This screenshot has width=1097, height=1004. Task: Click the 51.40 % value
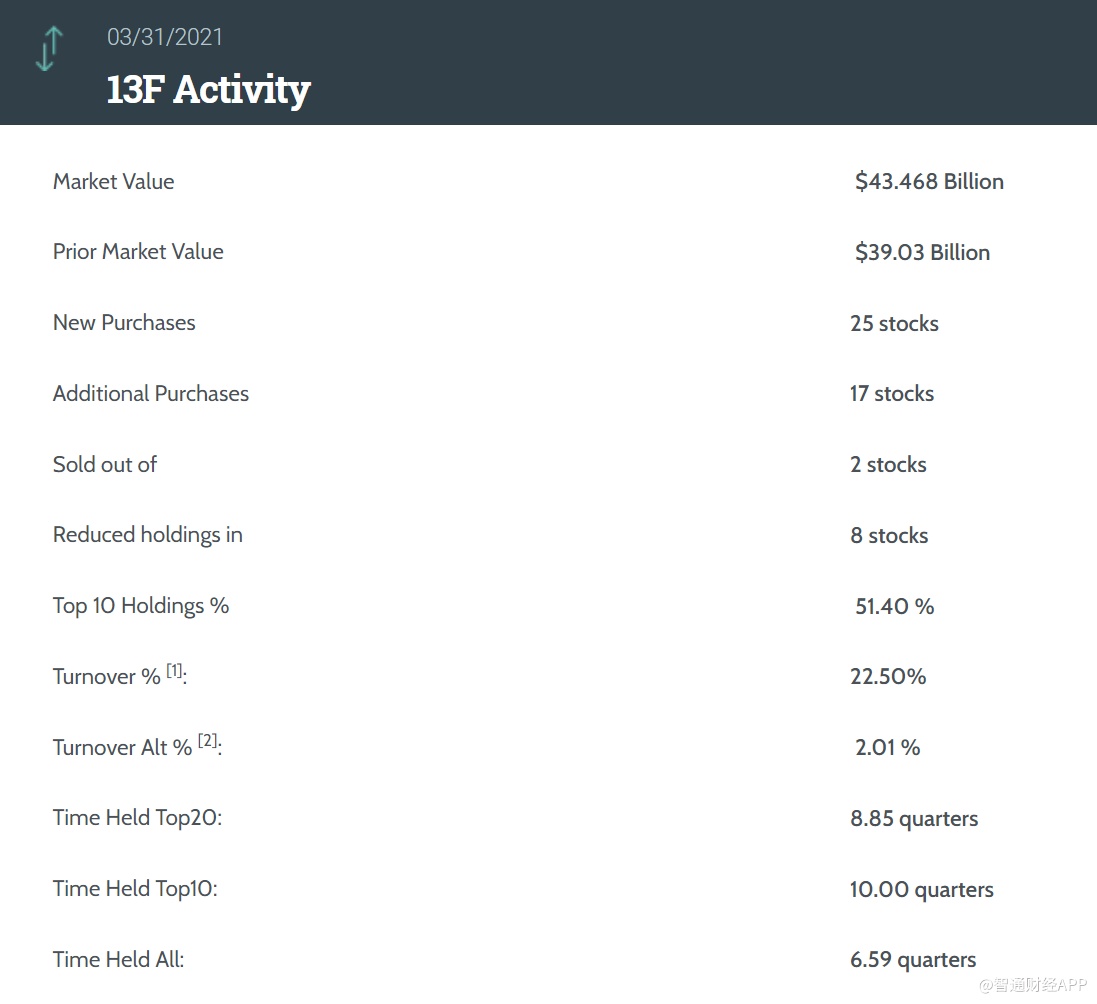point(894,607)
